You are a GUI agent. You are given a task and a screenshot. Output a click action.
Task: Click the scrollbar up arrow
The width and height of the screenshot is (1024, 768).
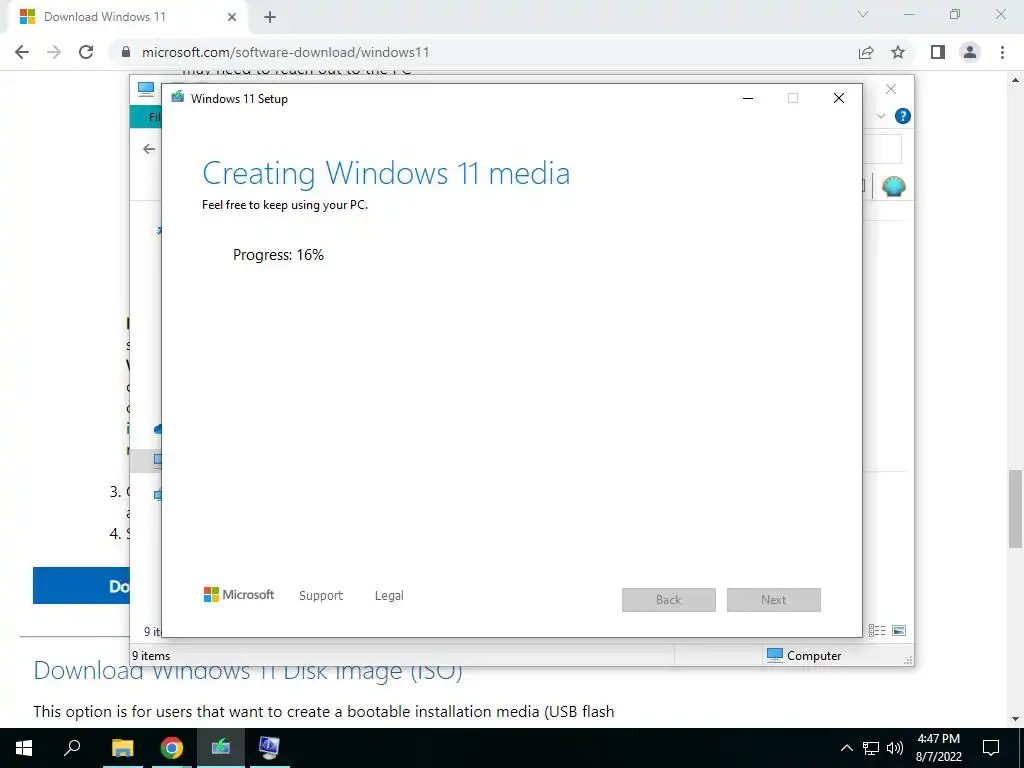pos(1016,80)
